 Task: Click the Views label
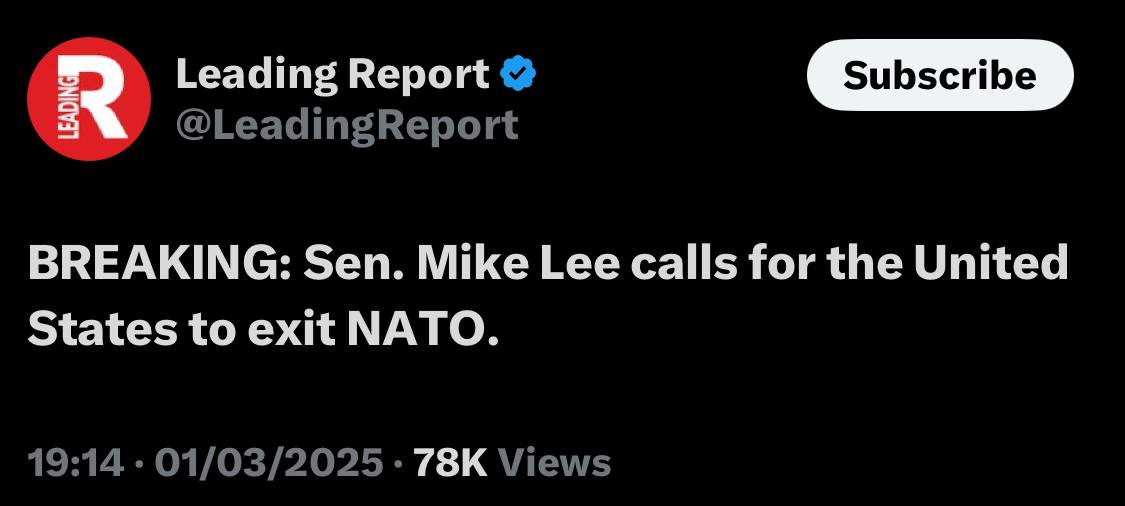tap(553, 462)
